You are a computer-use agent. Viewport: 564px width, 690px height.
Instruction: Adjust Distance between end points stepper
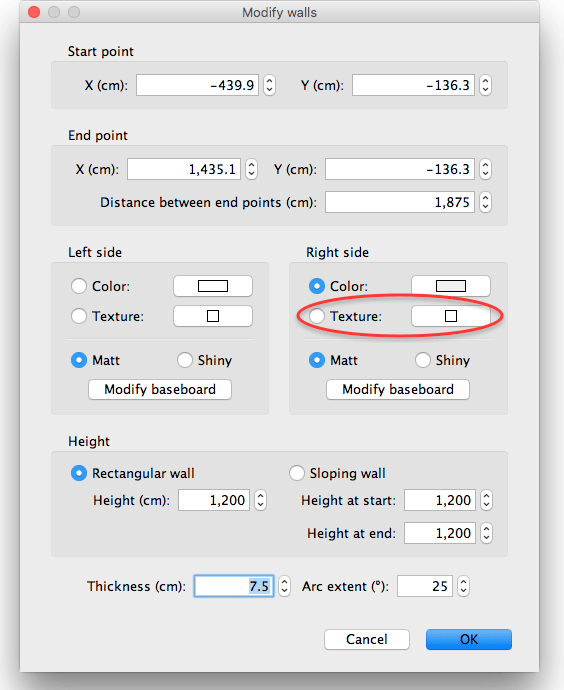pos(485,202)
